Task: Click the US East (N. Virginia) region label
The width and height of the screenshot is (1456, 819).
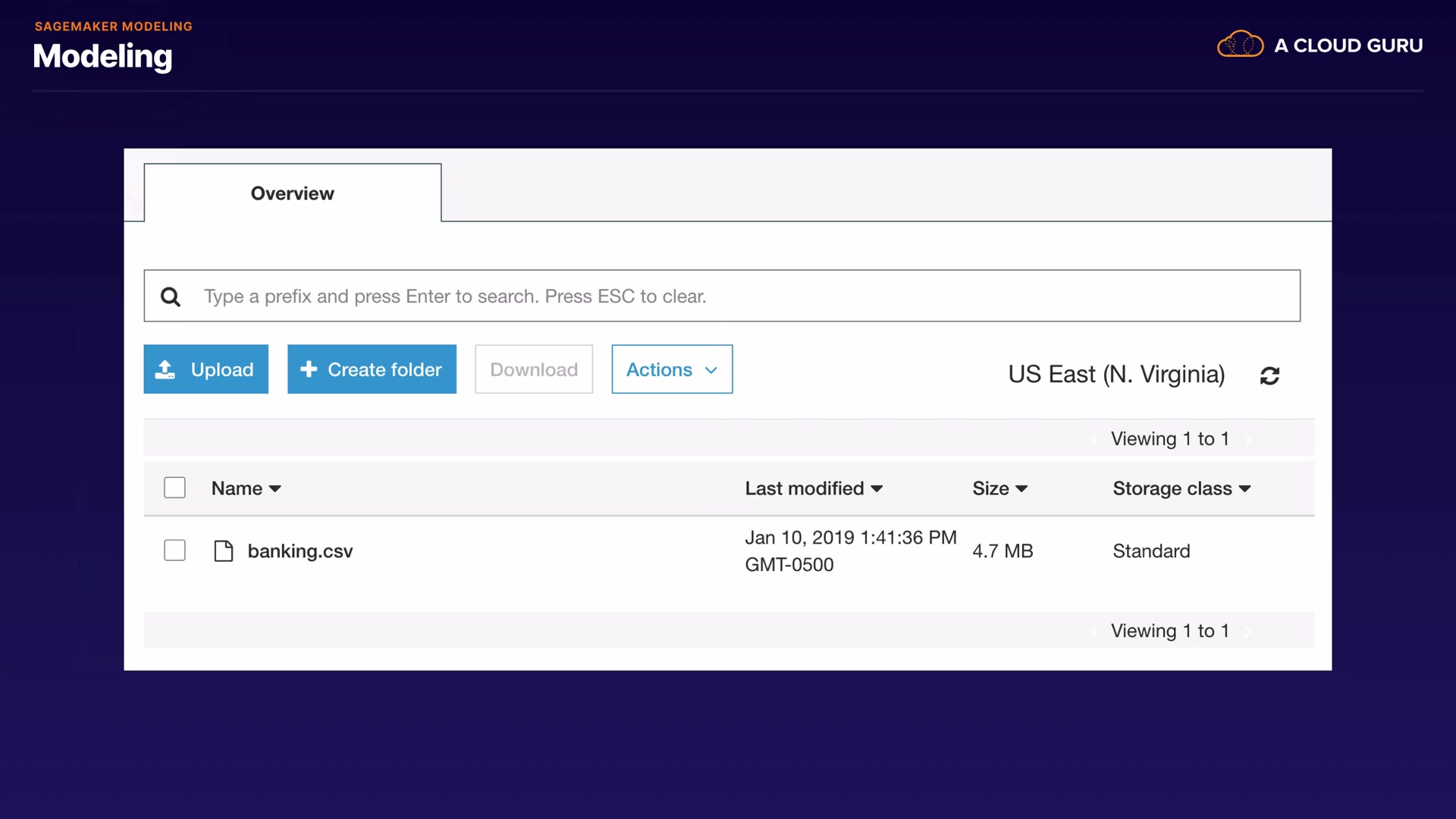Action: 1116,375
